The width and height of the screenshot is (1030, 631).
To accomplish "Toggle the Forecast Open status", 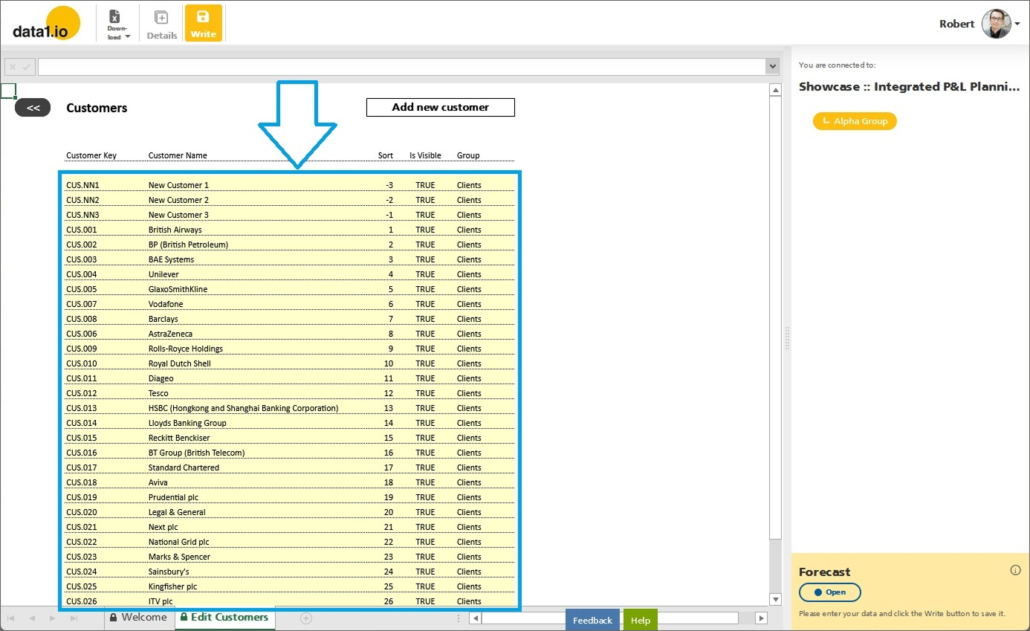I will (x=829, y=592).
